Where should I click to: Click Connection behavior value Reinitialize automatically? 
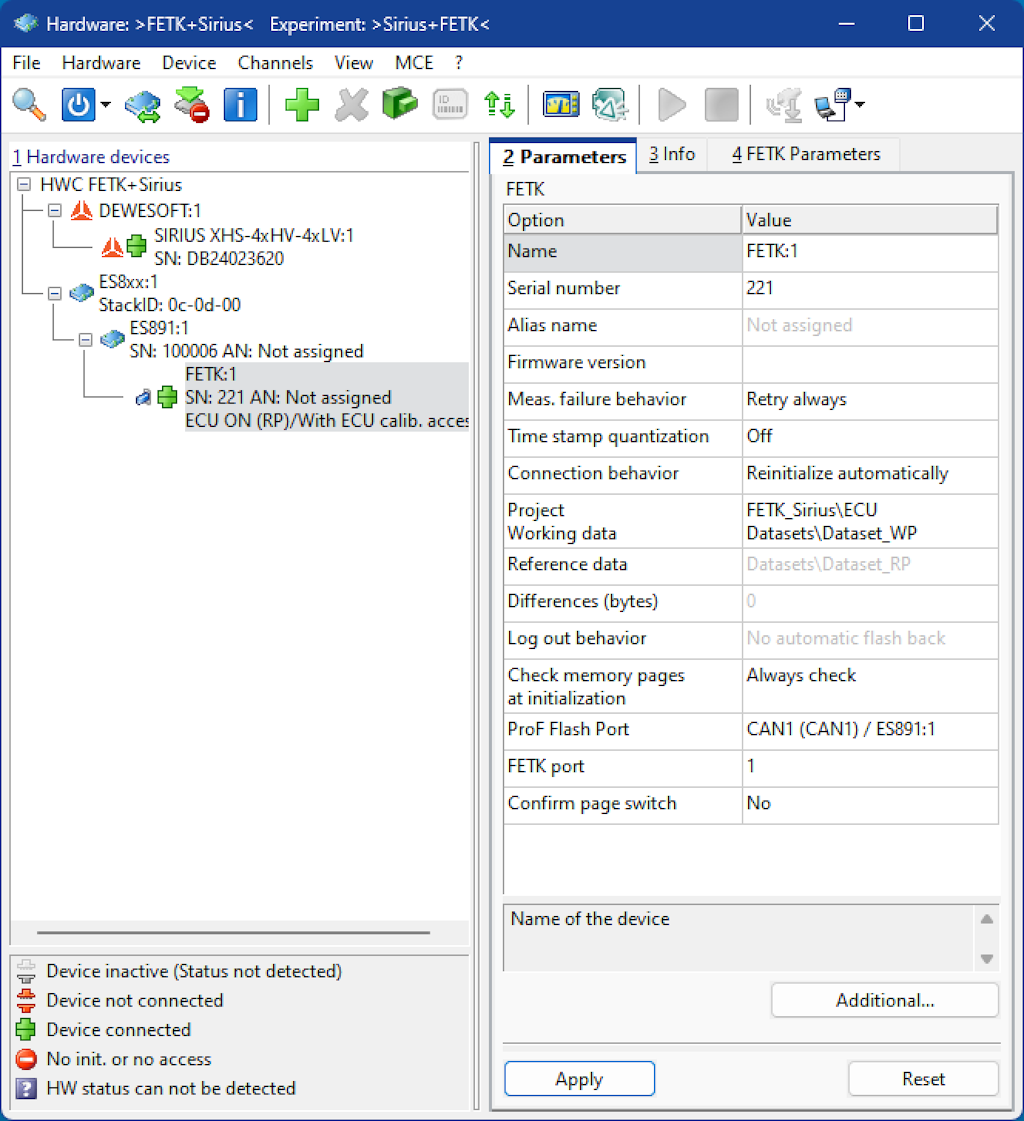tap(870, 474)
